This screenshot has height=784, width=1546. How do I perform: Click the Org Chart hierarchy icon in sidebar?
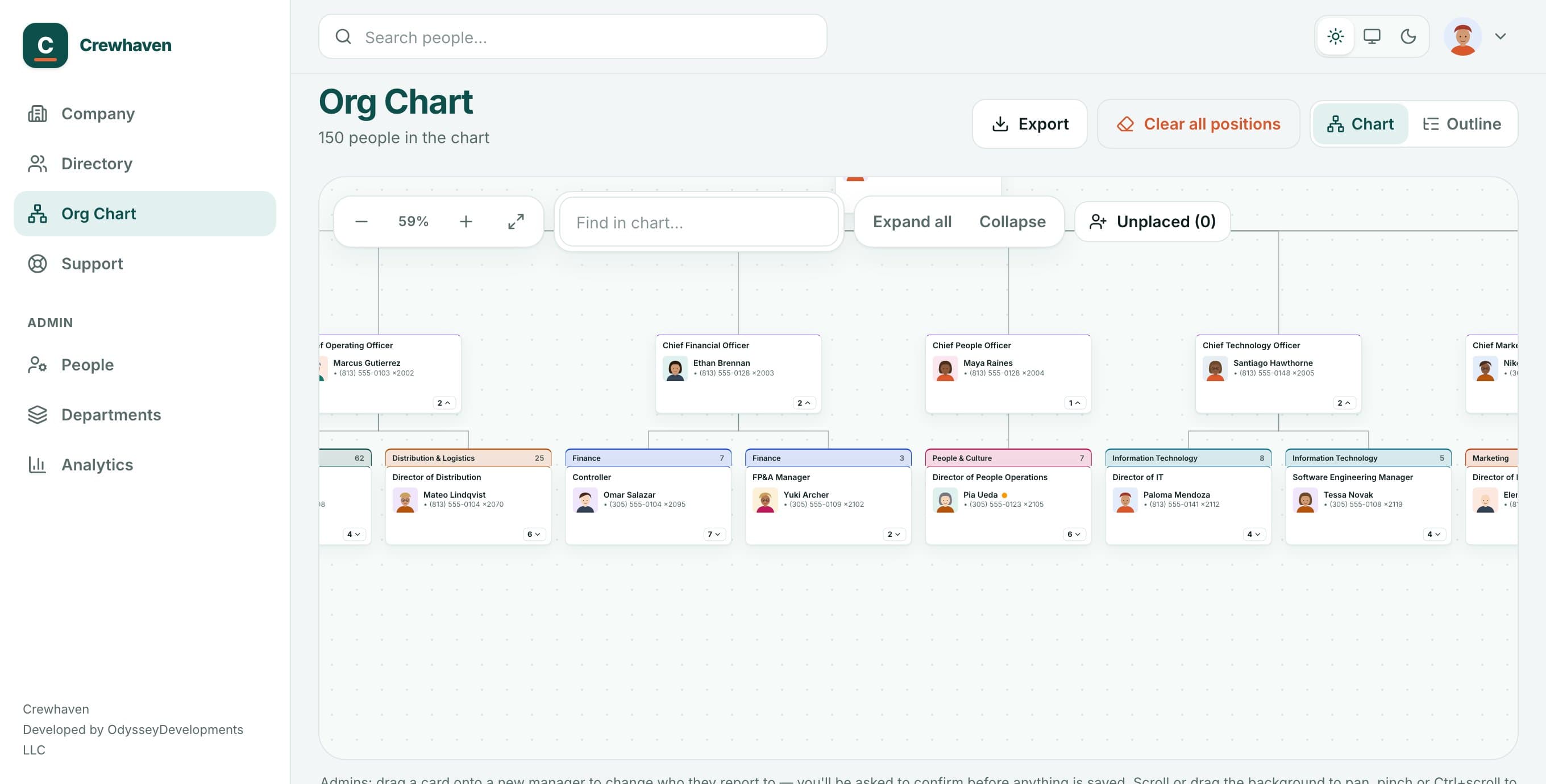point(37,214)
